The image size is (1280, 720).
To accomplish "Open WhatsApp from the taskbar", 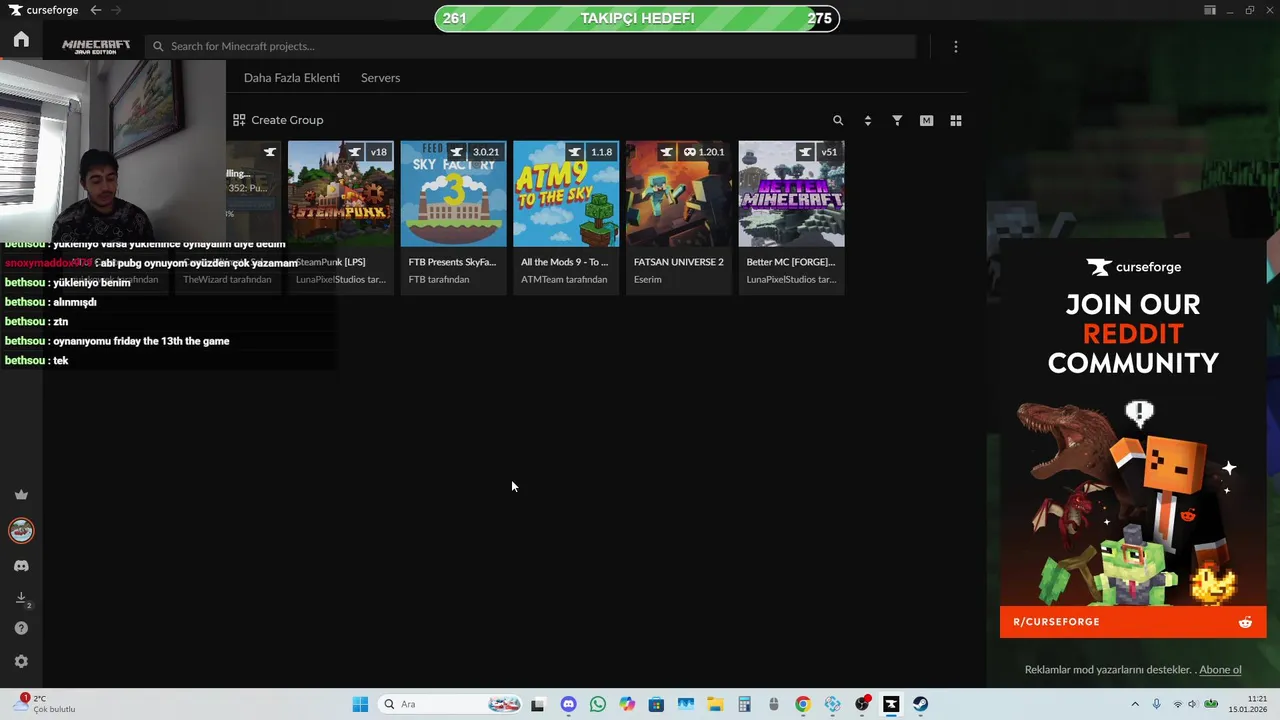I will point(598,704).
